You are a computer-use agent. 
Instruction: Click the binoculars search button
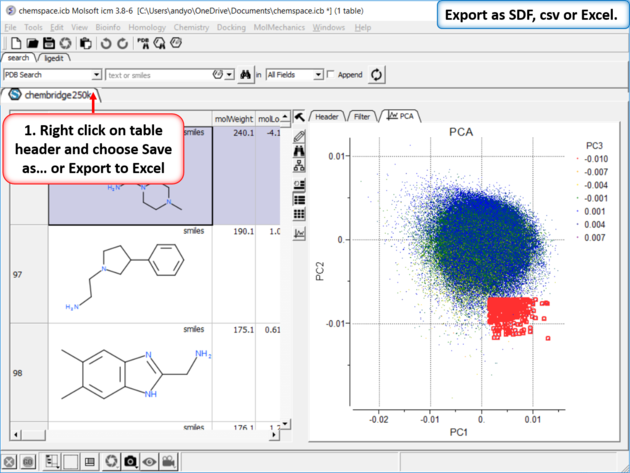(x=244, y=75)
